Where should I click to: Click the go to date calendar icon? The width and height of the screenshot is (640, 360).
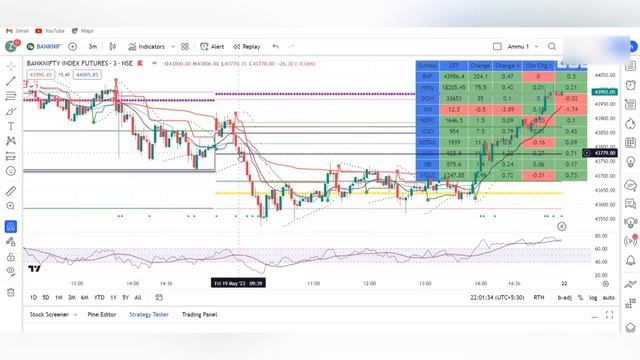[x=159, y=298]
